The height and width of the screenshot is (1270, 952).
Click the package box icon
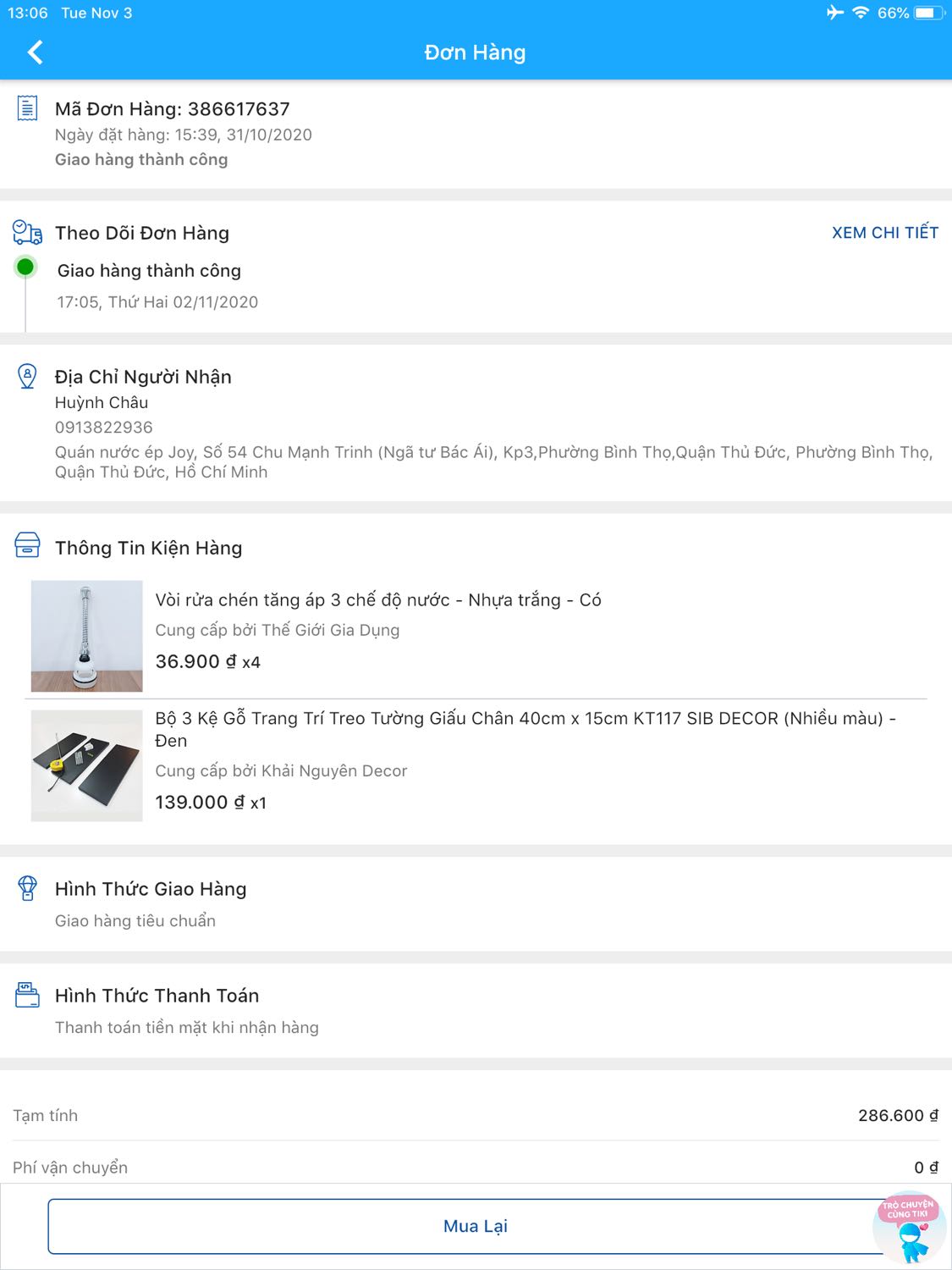(x=27, y=546)
